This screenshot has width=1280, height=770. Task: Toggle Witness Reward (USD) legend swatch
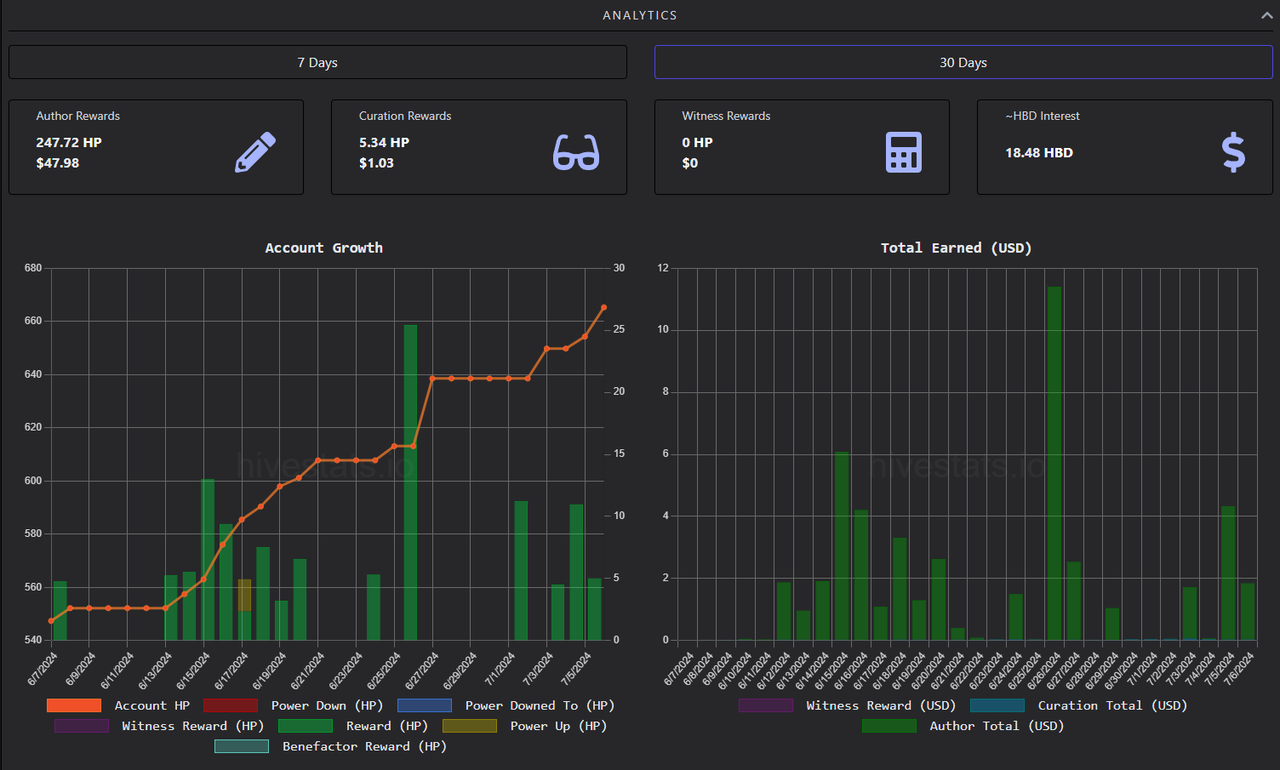[766, 706]
